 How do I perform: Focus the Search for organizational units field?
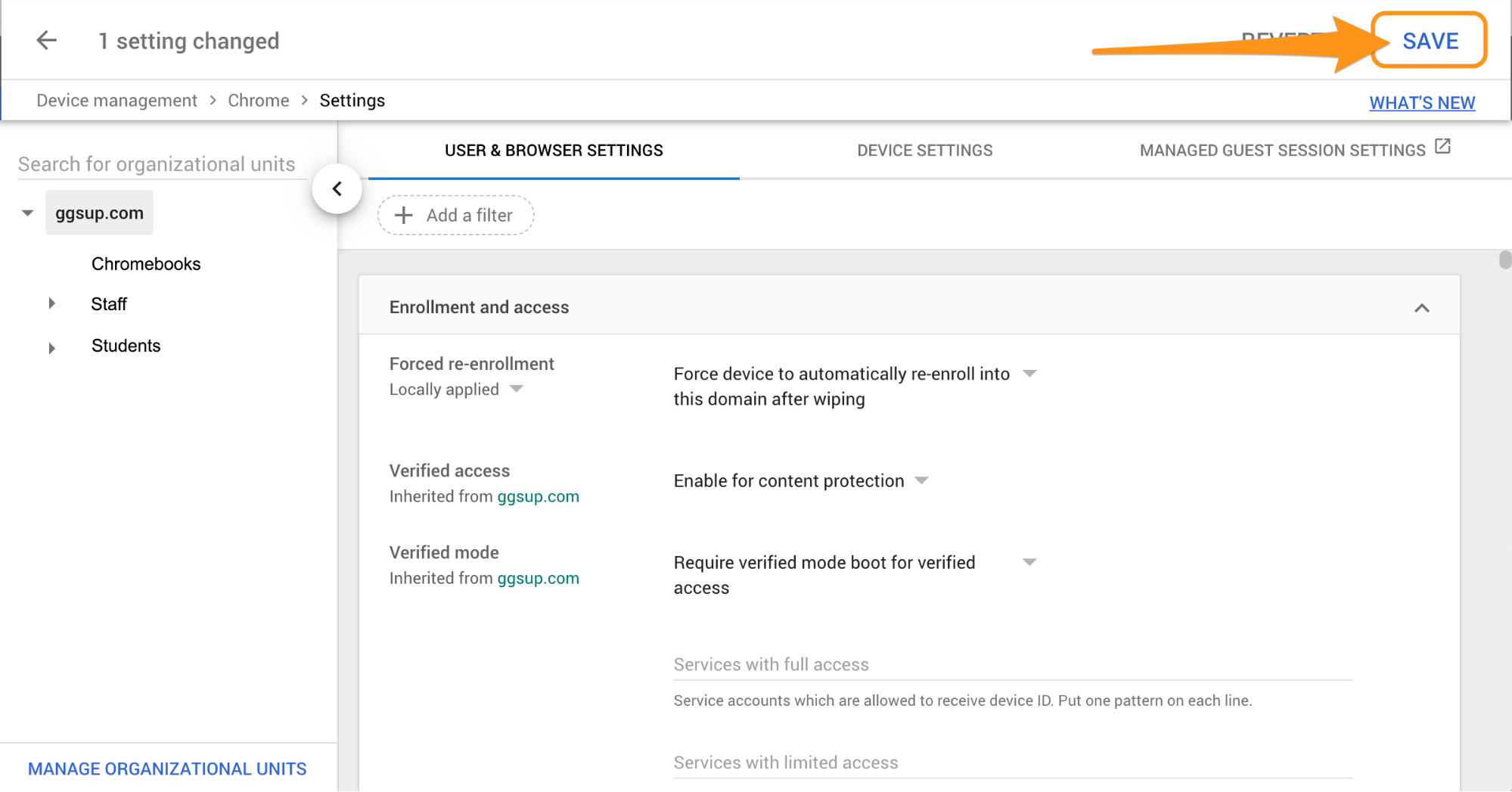[x=161, y=164]
